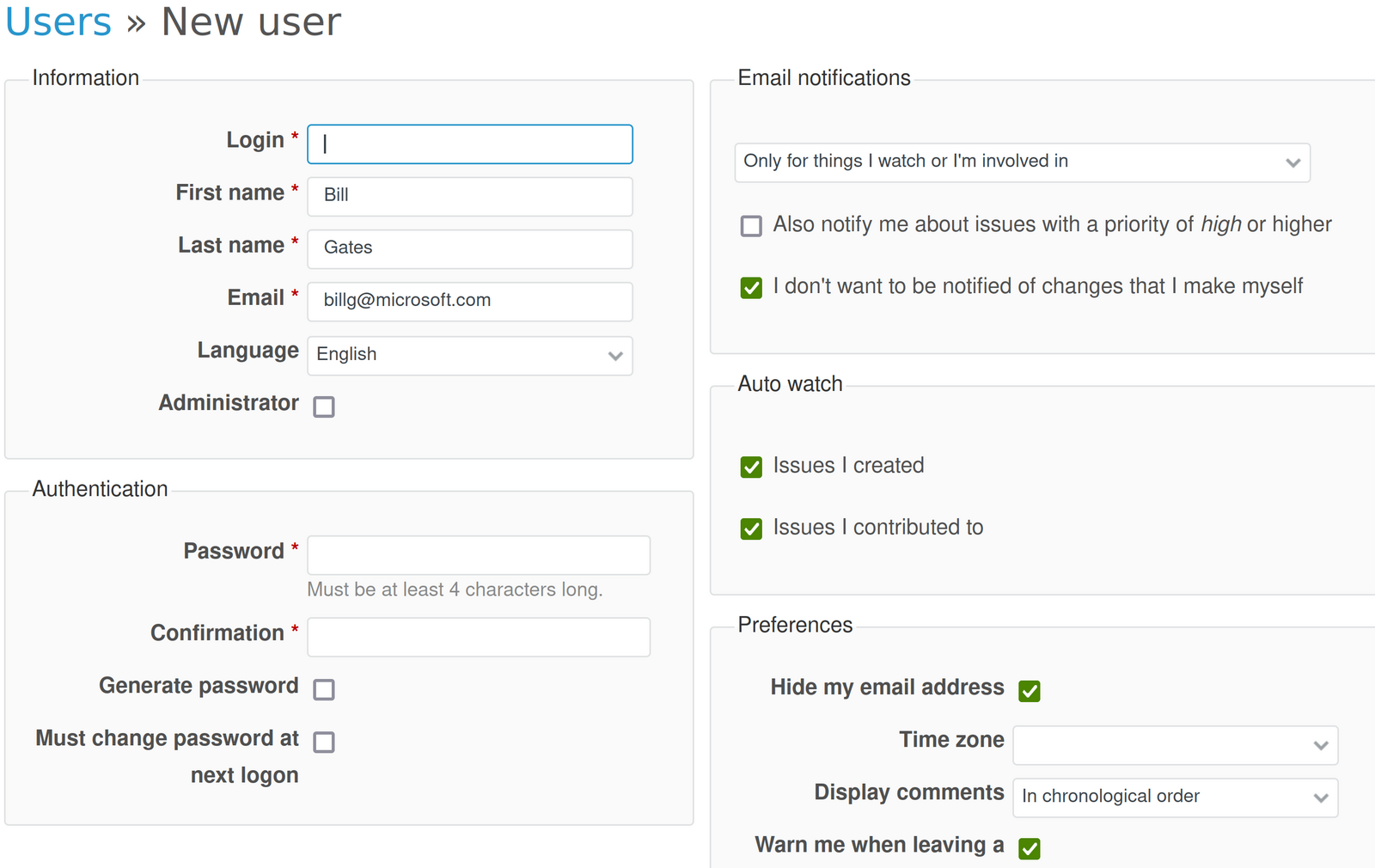Click into the Login input field
Screen dimensions: 1375x868
[468, 144]
